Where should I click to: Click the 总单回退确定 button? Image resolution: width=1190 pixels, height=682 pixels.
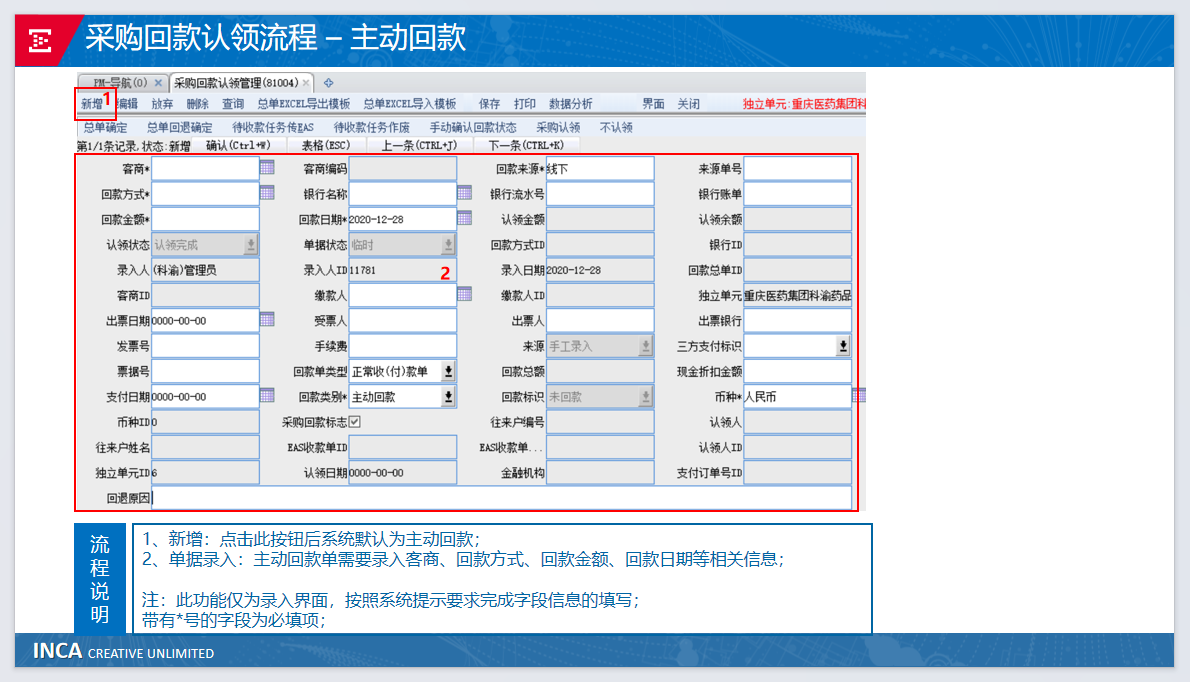[x=180, y=127]
